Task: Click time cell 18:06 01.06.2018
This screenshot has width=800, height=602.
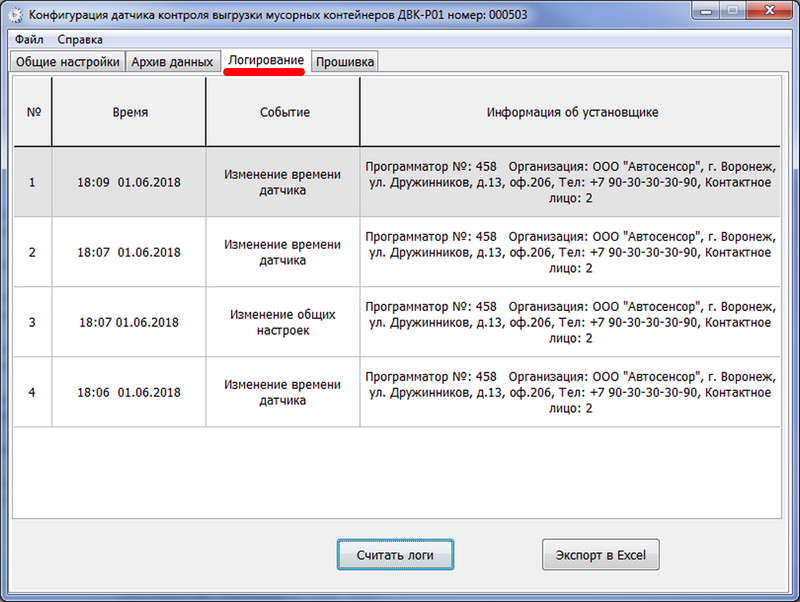Action: [129, 392]
